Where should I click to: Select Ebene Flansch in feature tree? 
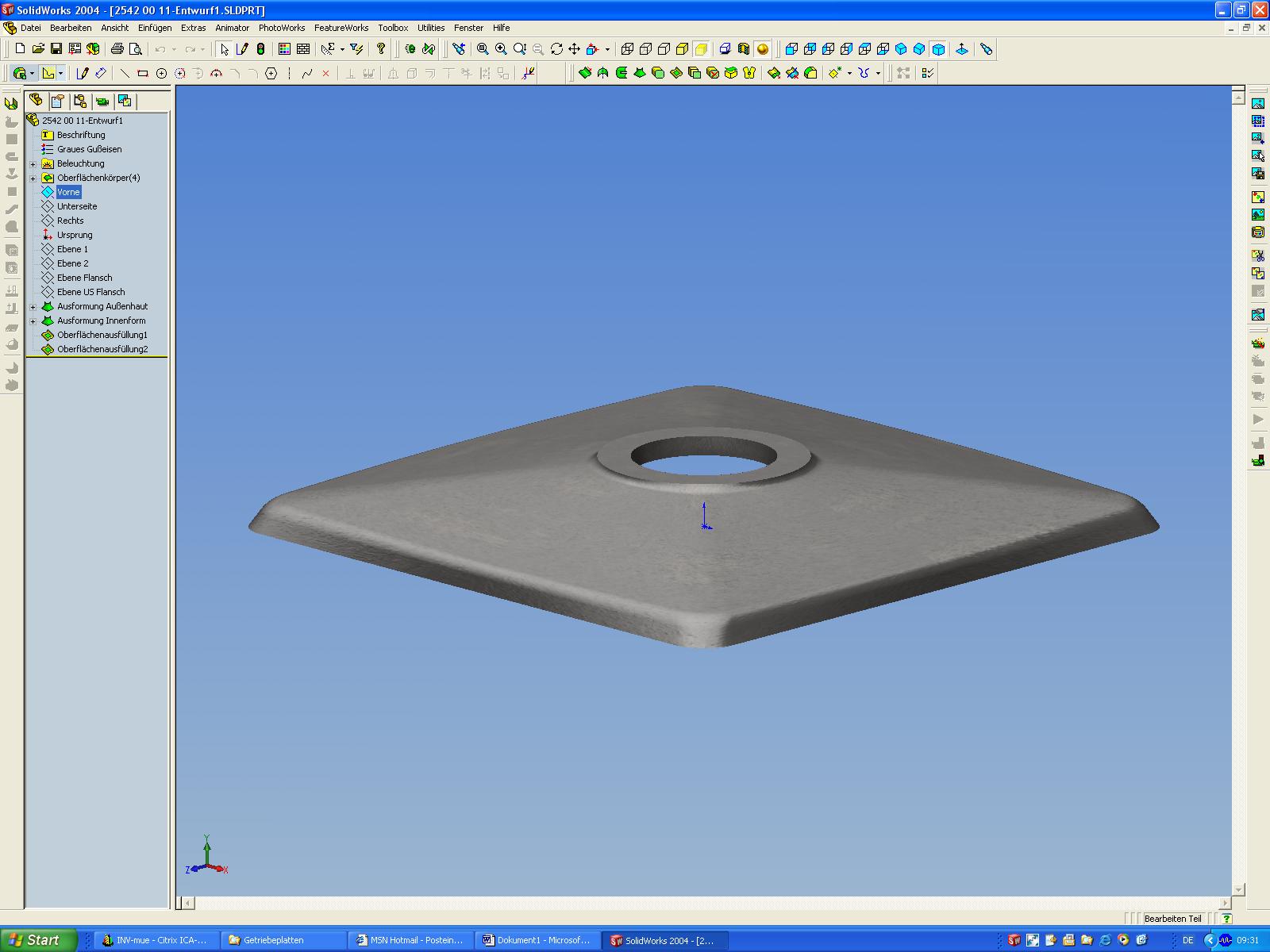click(84, 278)
